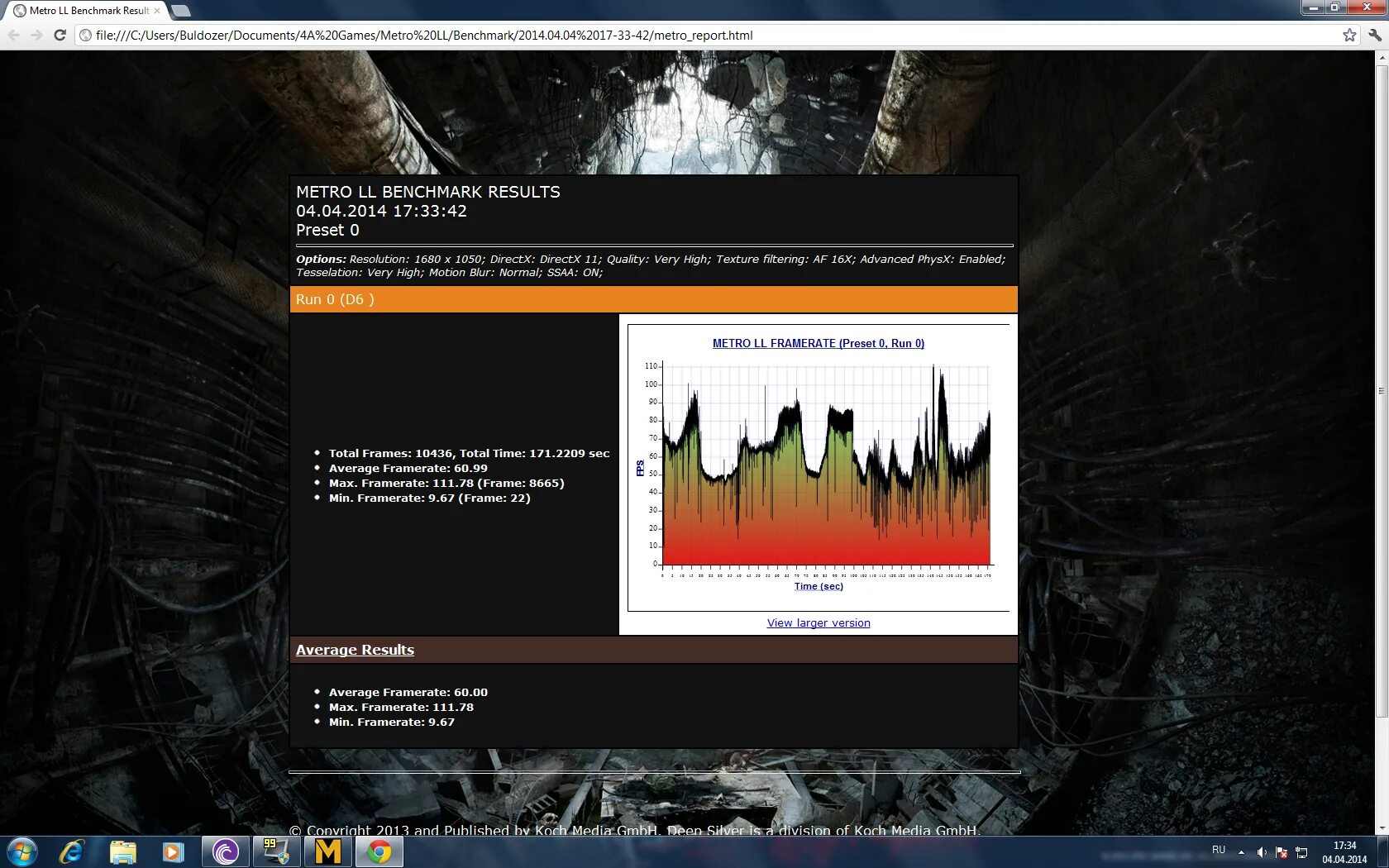Viewport: 1389px width, 868px height.
Task: Launch Internet Explorer from the taskbar
Action: pos(72,851)
